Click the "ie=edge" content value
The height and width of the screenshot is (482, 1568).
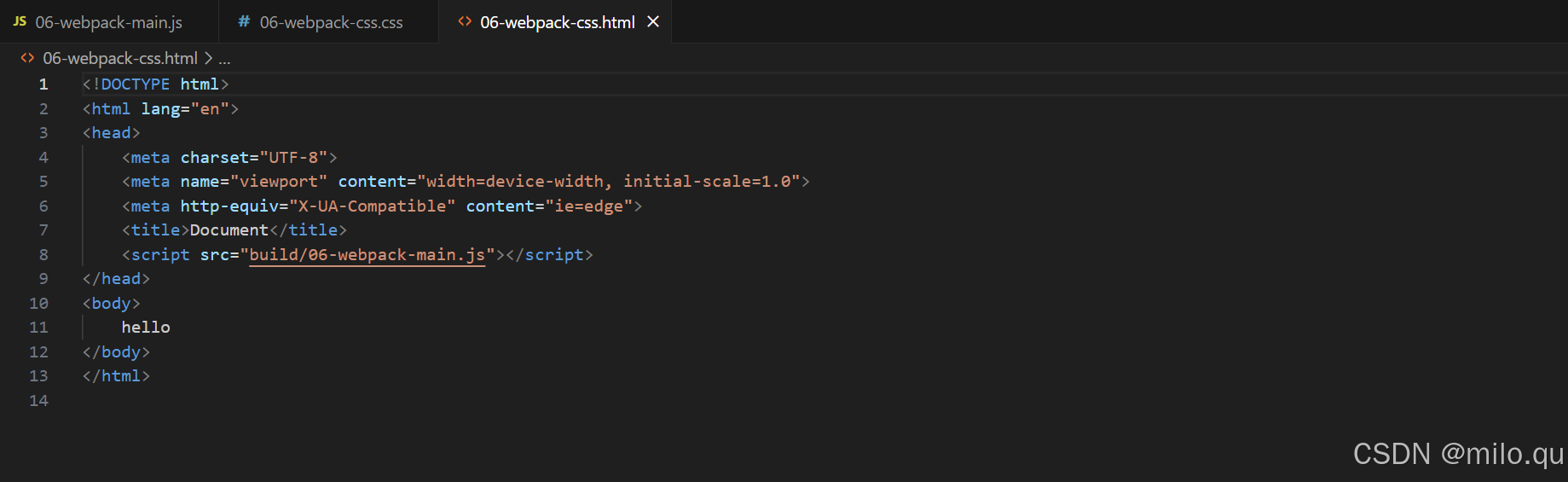pyautogui.click(x=589, y=206)
